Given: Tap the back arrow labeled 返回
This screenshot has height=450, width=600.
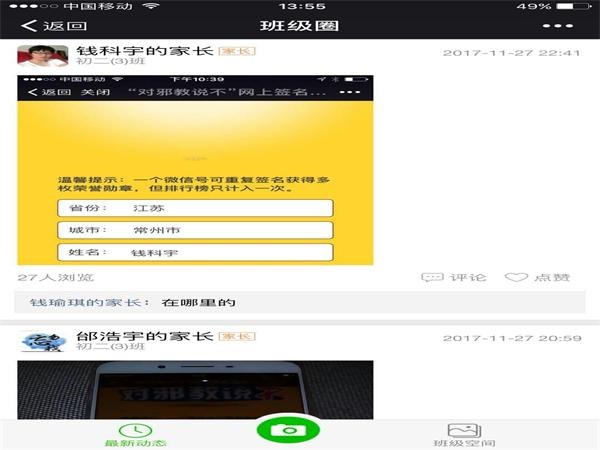Looking at the screenshot, I should click(54, 26).
